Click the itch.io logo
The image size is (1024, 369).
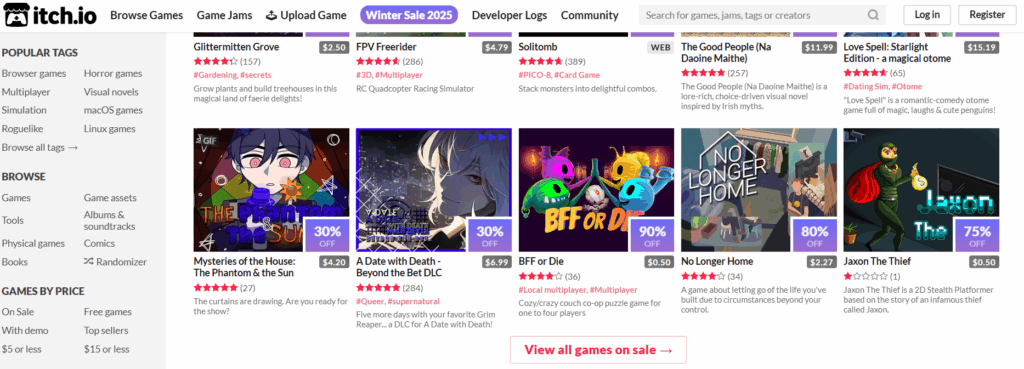pyautogui.click(x=50, y=14)
